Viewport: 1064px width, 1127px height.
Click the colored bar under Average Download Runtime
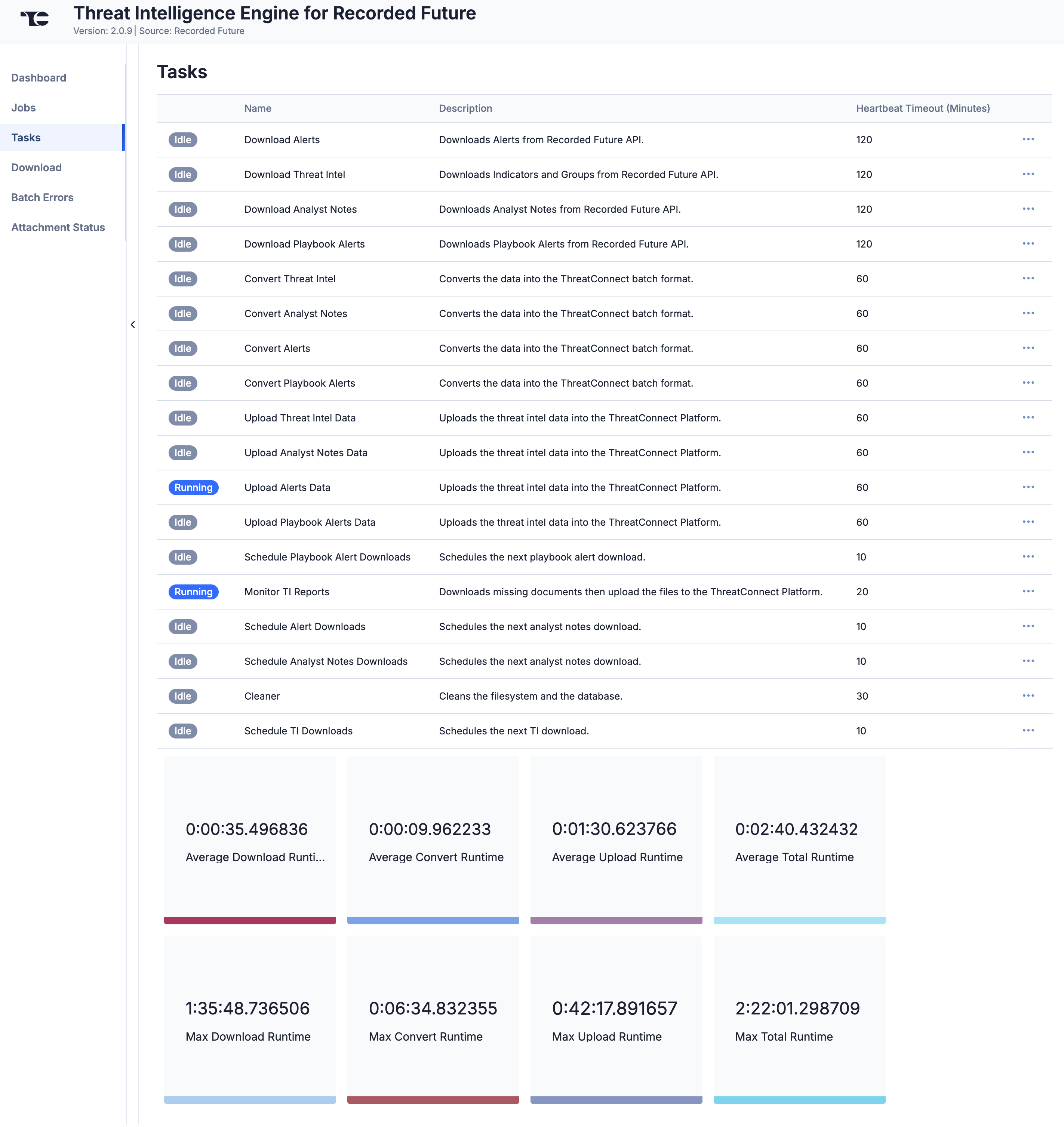point(250,920)
